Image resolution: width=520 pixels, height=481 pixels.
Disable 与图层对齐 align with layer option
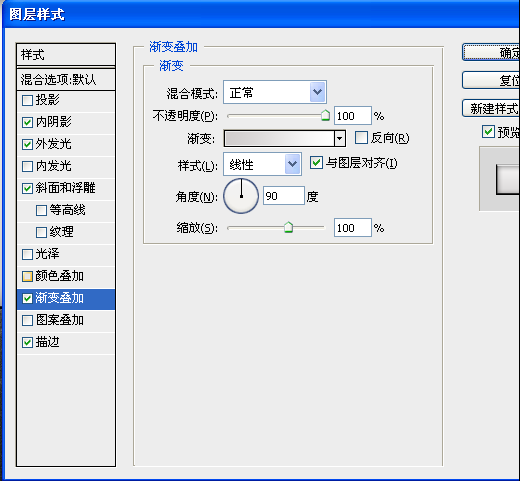(316, 163)
